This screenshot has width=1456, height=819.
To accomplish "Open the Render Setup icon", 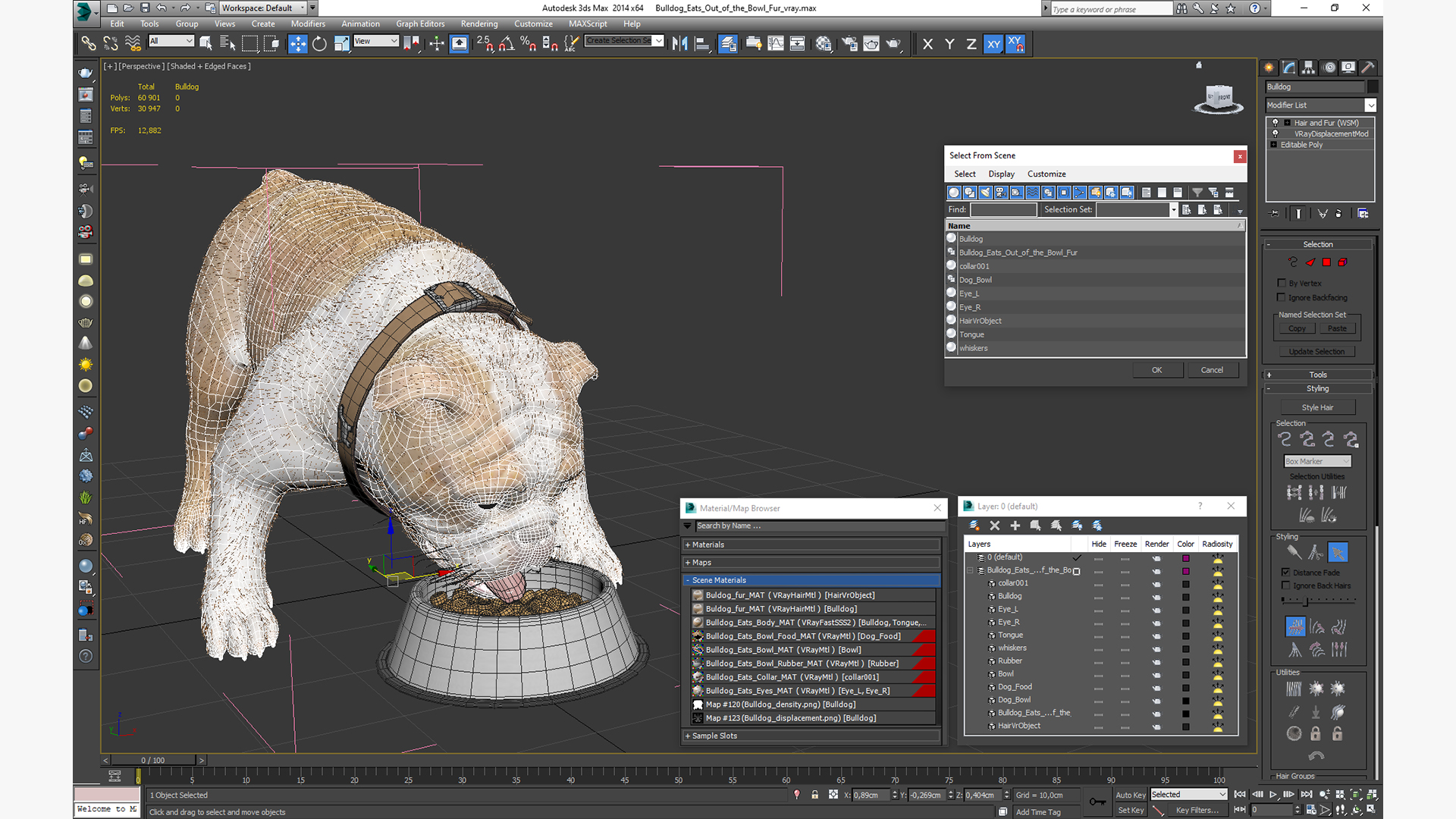I will coord(850,44).
